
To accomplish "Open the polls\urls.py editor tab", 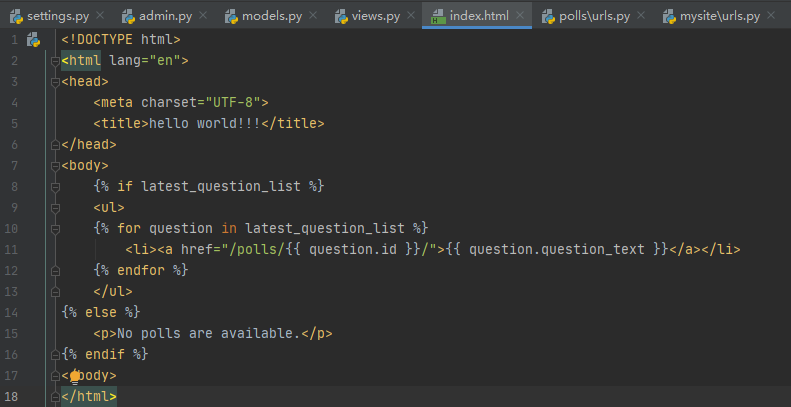I will (x=593, y=17).
